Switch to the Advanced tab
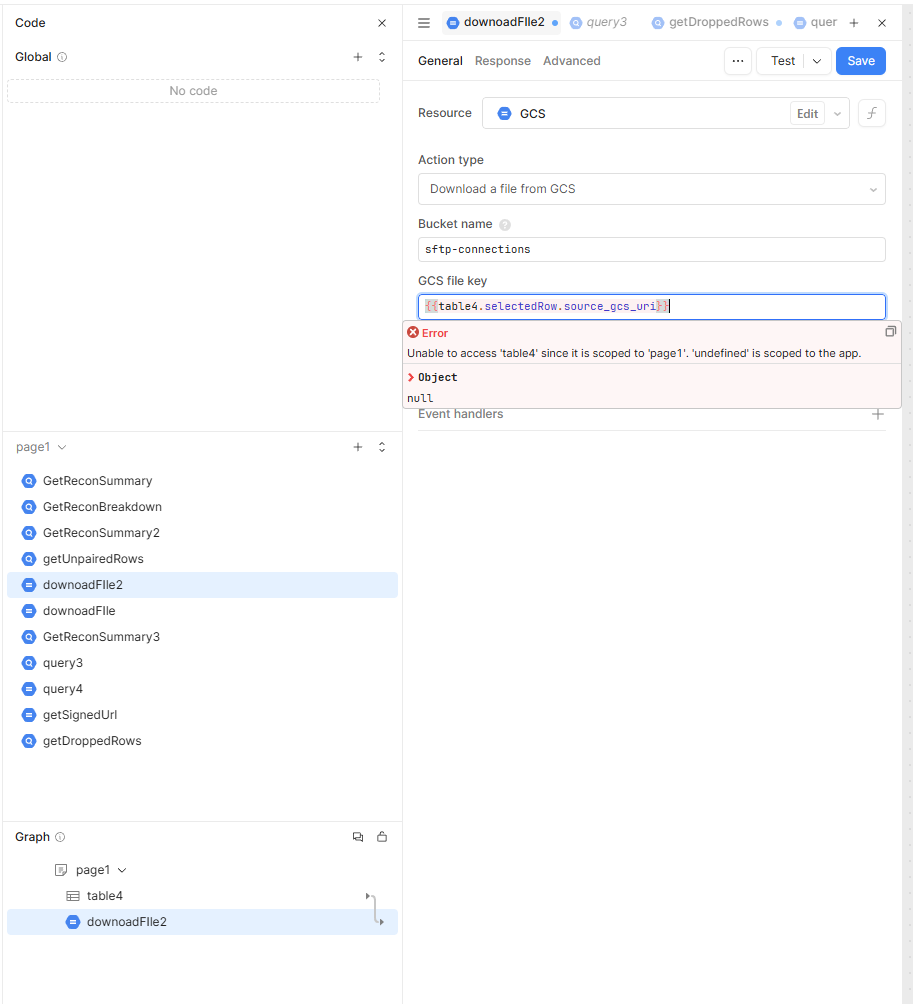 coord(571,61)
